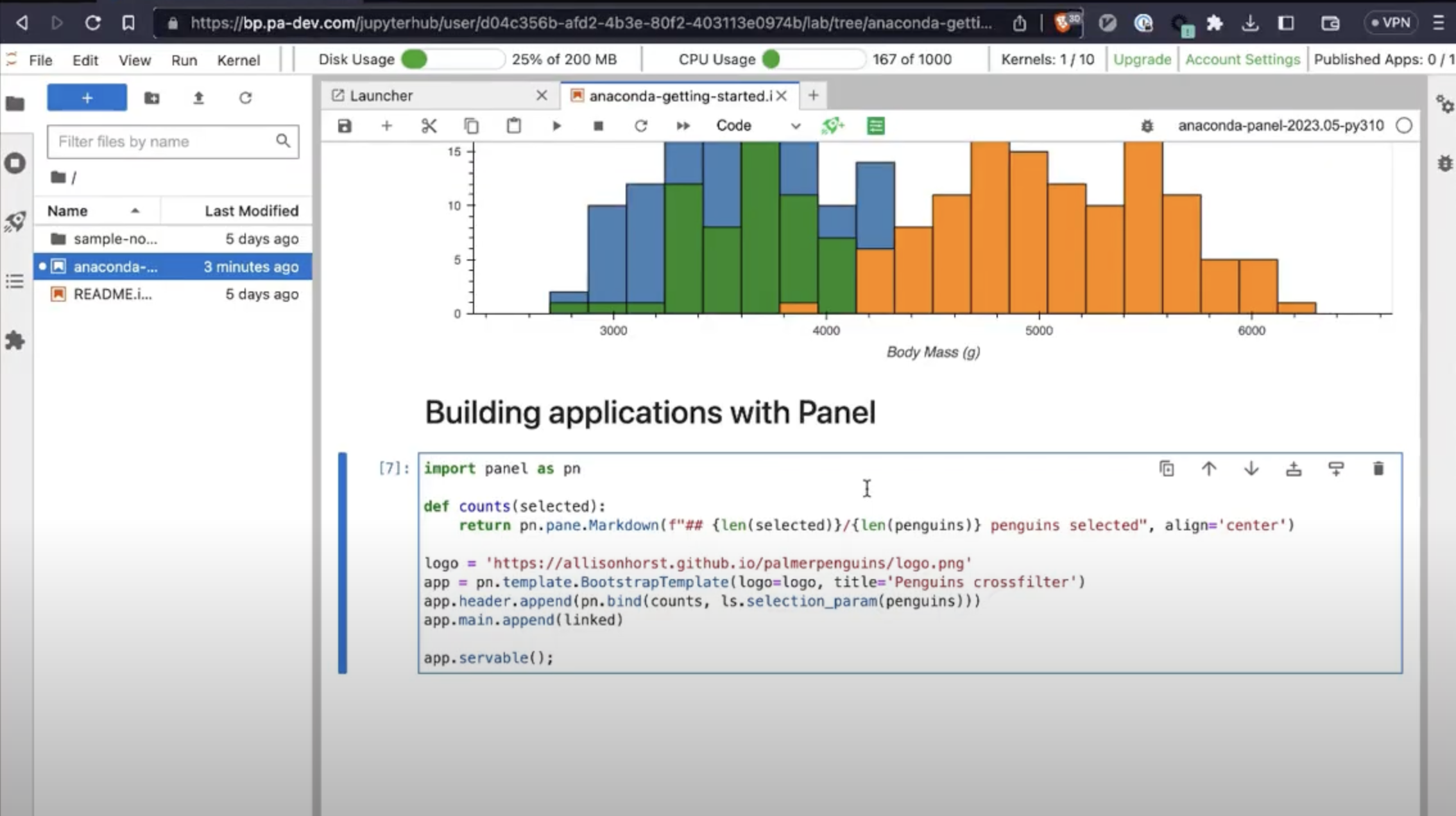Close the Launcher tab
The image size is (1456, 816).
(542, 96)
